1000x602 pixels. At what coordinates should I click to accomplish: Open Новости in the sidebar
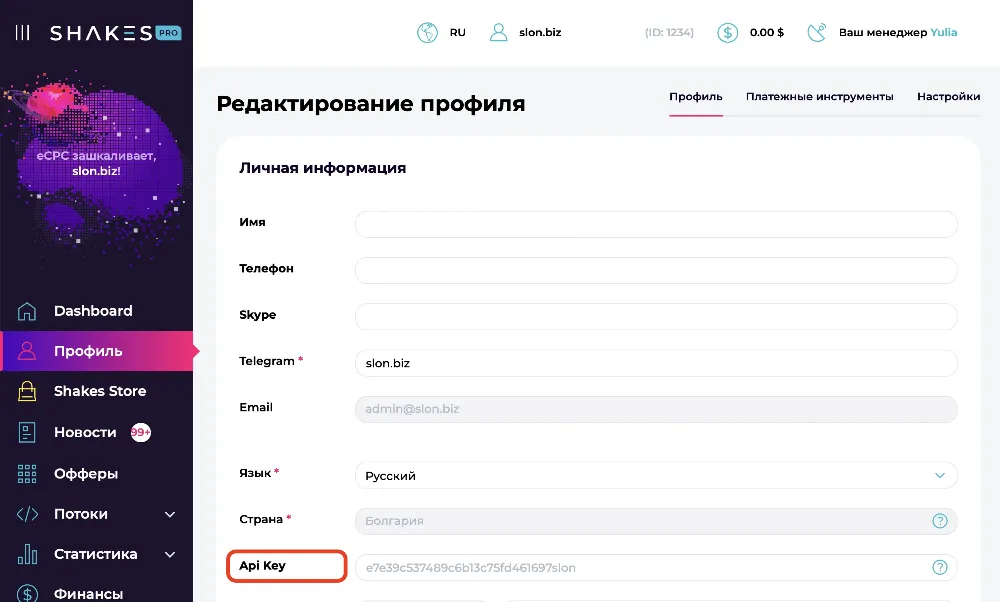[x=85, y=433]
